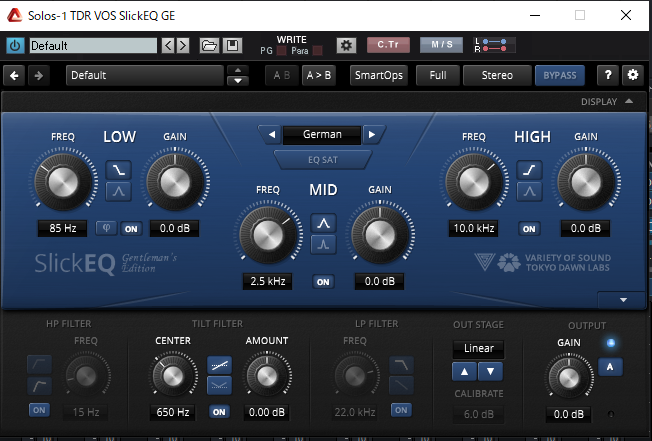Click the MID FREQ knob
The image size is (652, 441).
268,235
